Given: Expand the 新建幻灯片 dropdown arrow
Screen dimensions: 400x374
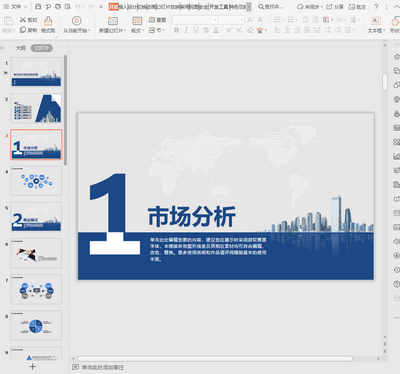Looking at the screenshot, I should click(x=125, y=30).
